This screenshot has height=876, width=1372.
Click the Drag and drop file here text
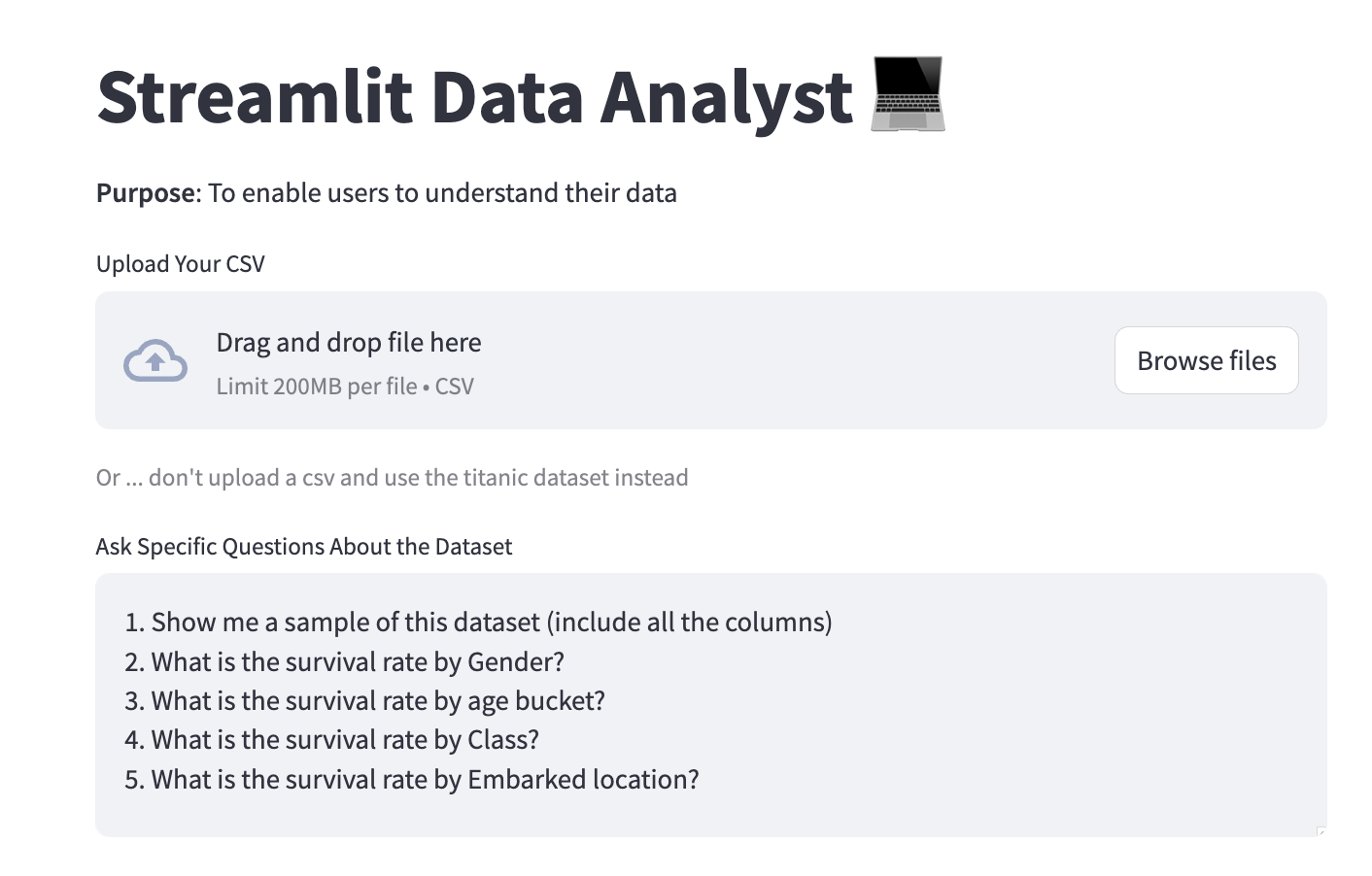(x=348, y=342)
